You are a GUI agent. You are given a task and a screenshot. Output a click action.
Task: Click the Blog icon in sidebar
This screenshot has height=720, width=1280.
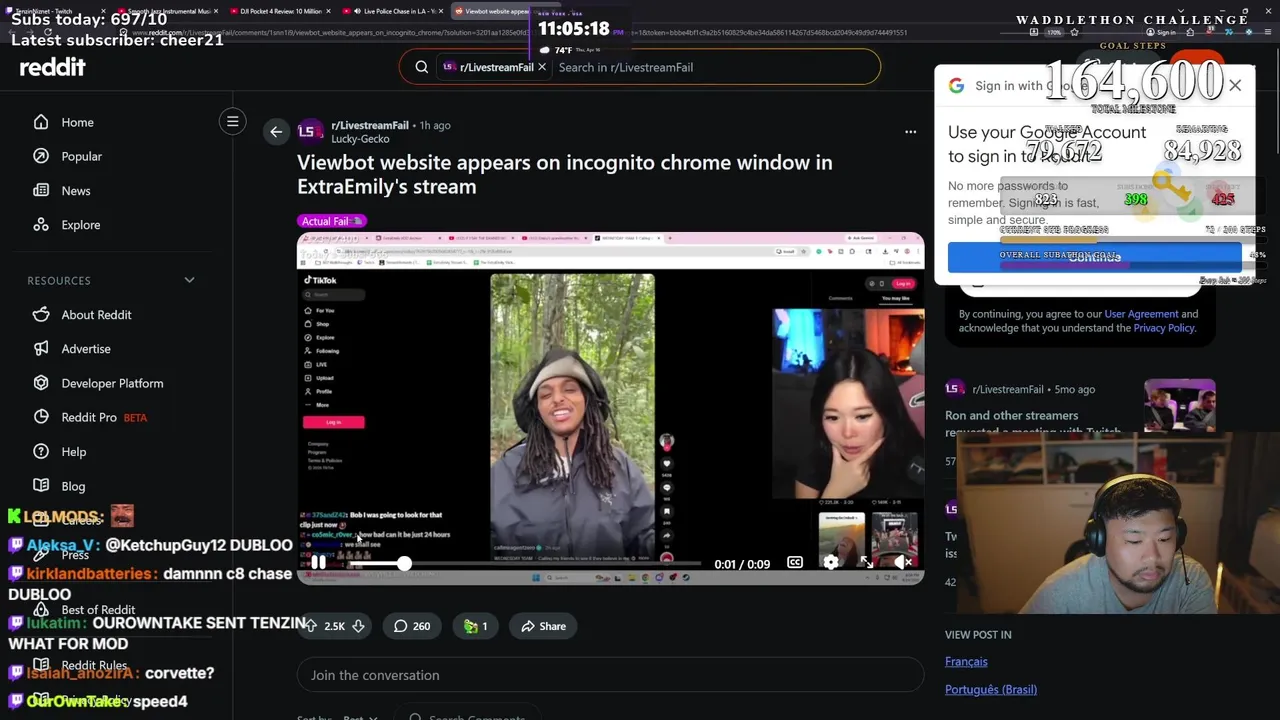[41, 485]
